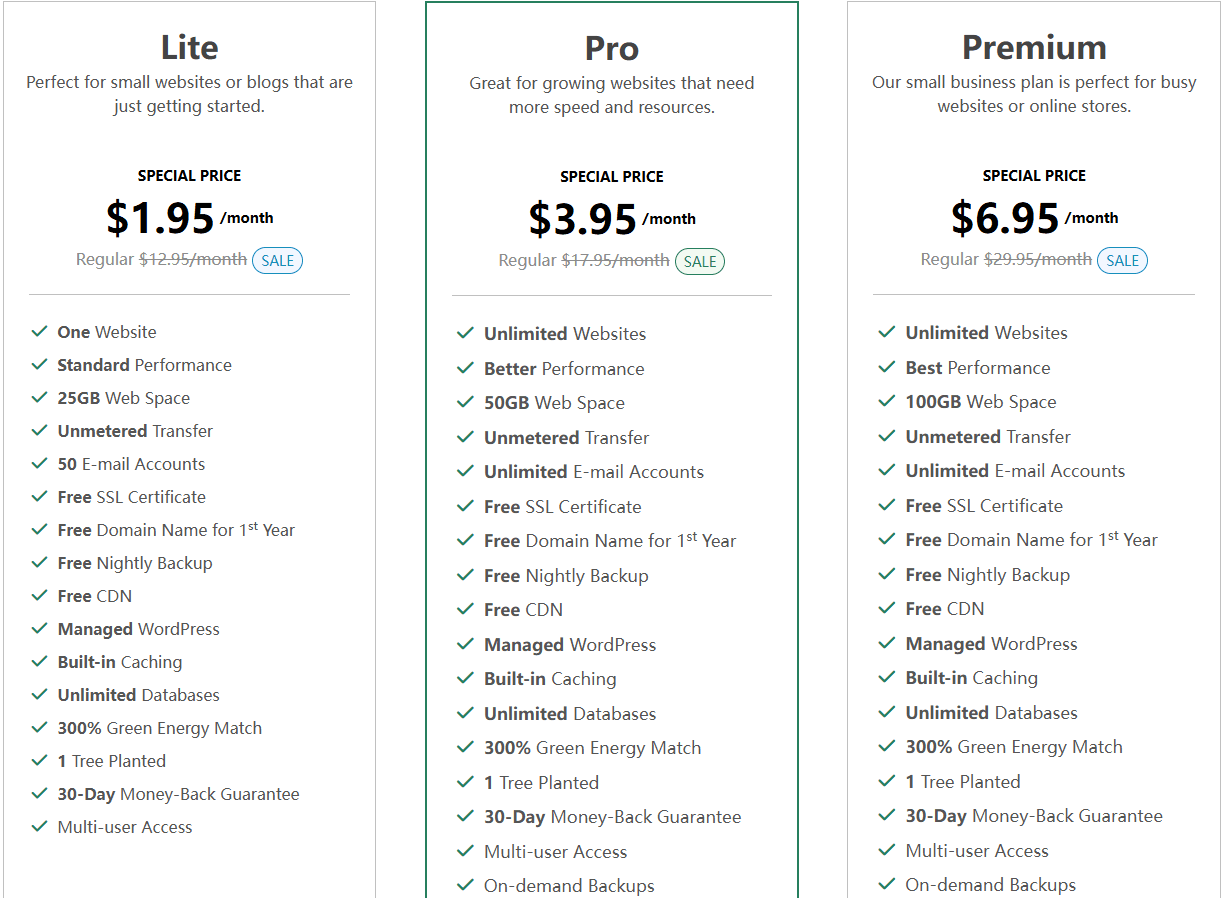
Task: Click the checkmark beside Lite's One Website
Action: (x=40, y=331)
